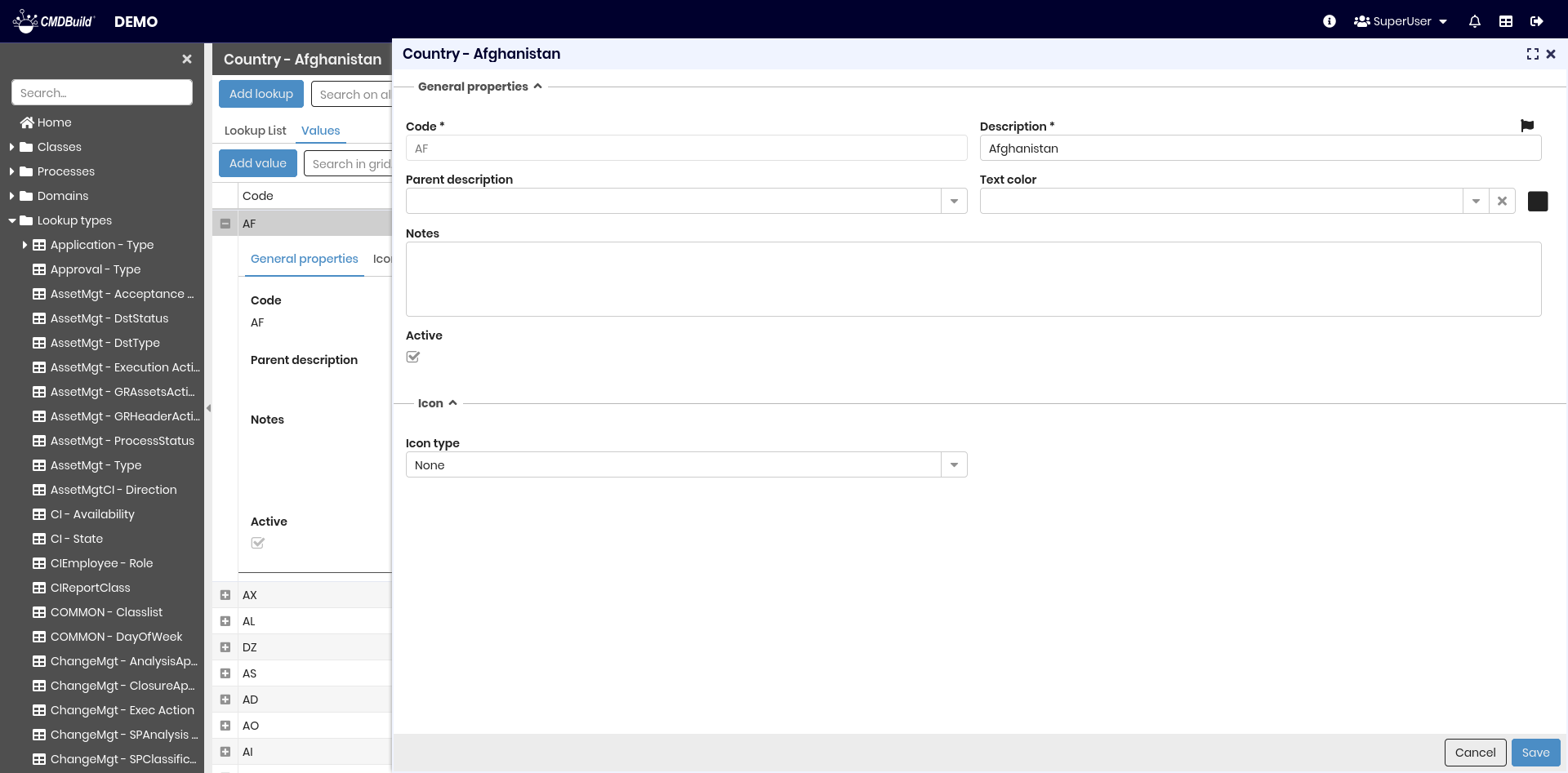Expand the CI - State lookup type
Viewport: 1568px width, 773px height.
(78, 539)
